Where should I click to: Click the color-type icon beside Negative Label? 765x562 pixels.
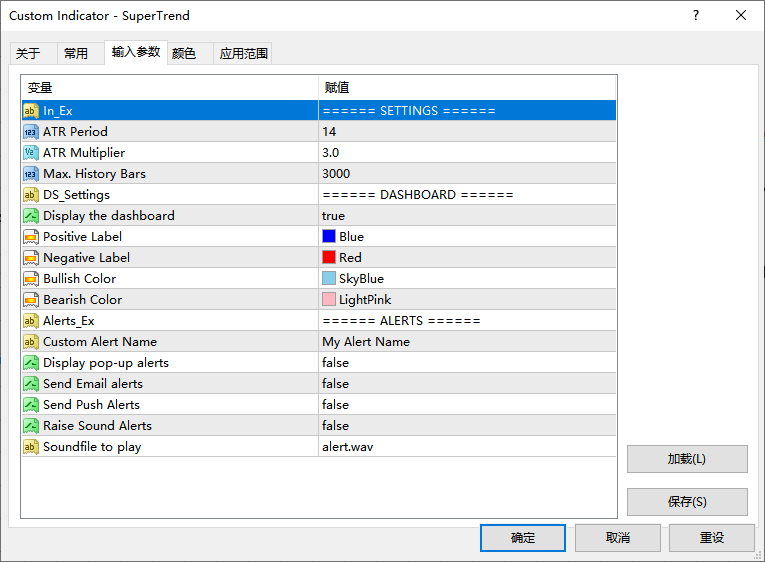click(31, 258)
